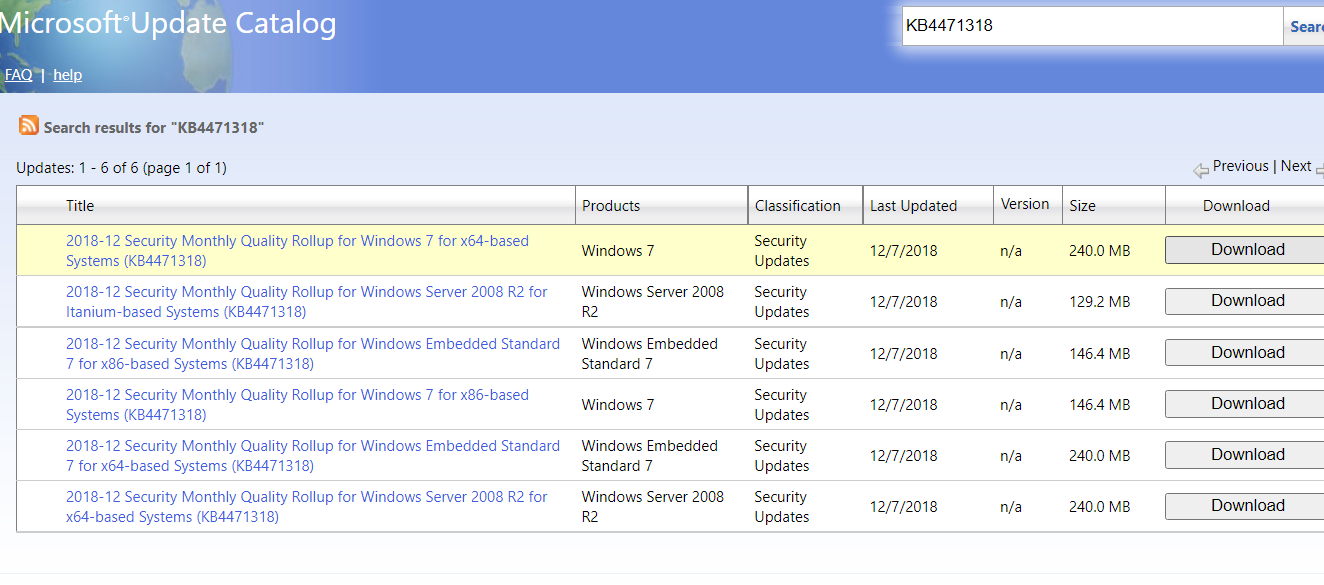Select the KB4471318 search input field
This screenshot has width=1324, height=585.
pos(1090,26)
